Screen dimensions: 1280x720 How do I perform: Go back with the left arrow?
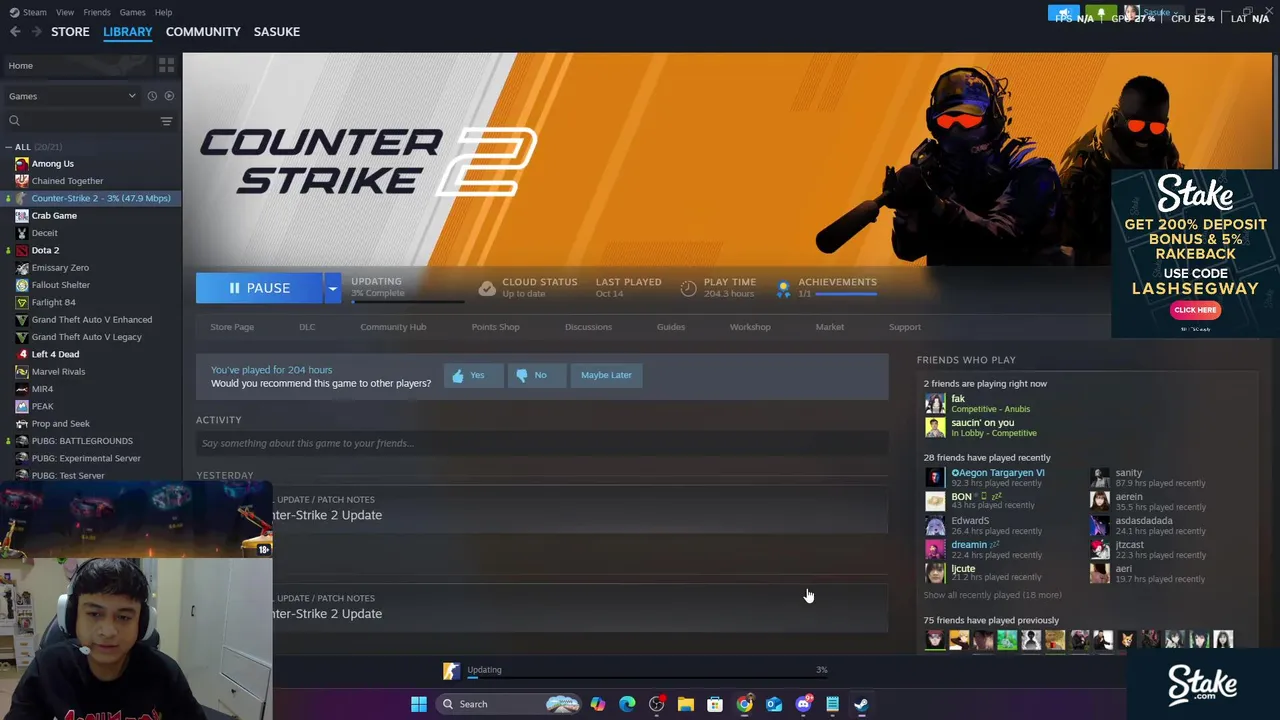coord(15,32)
